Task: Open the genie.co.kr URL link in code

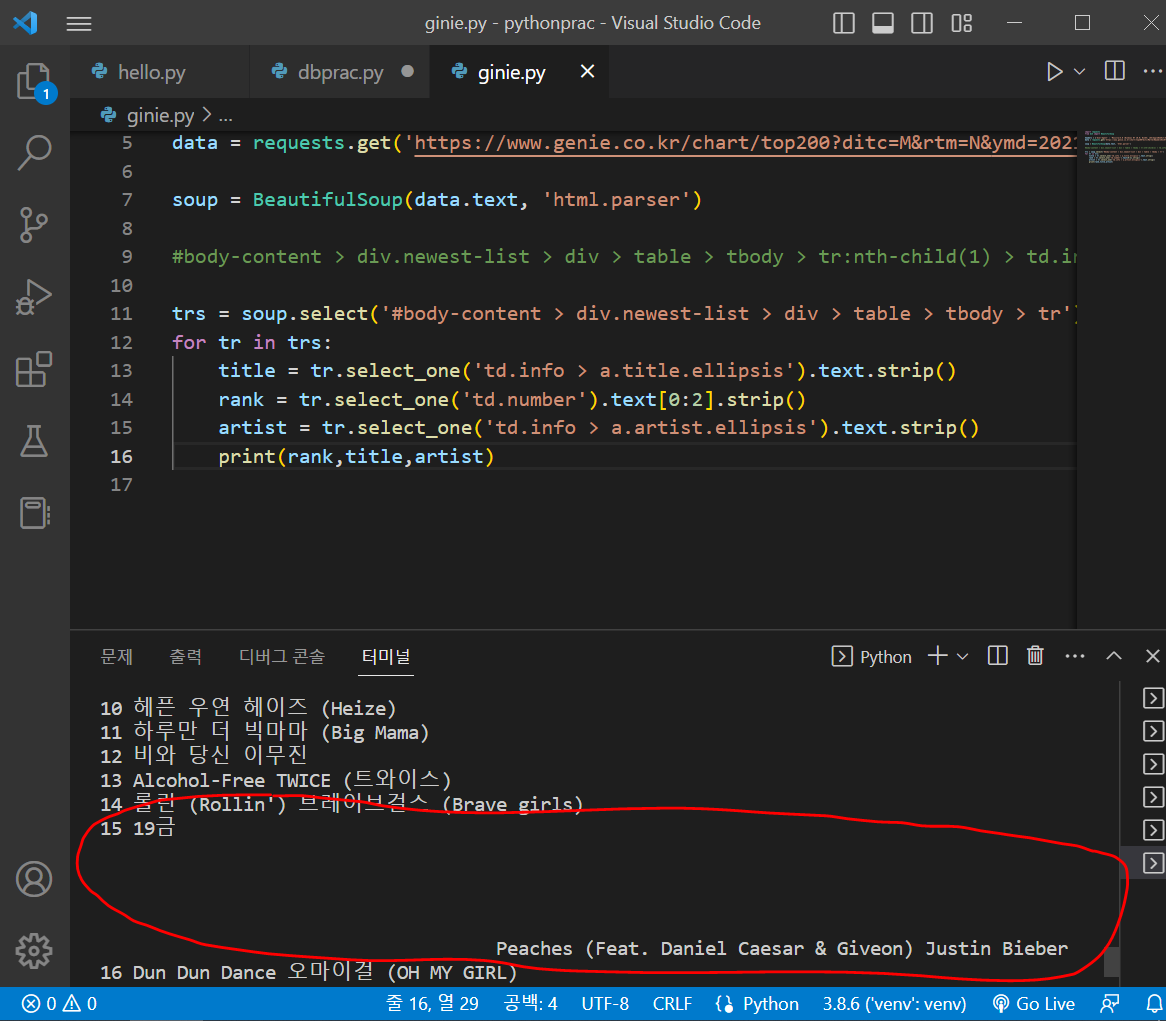Action: (744, 143)
